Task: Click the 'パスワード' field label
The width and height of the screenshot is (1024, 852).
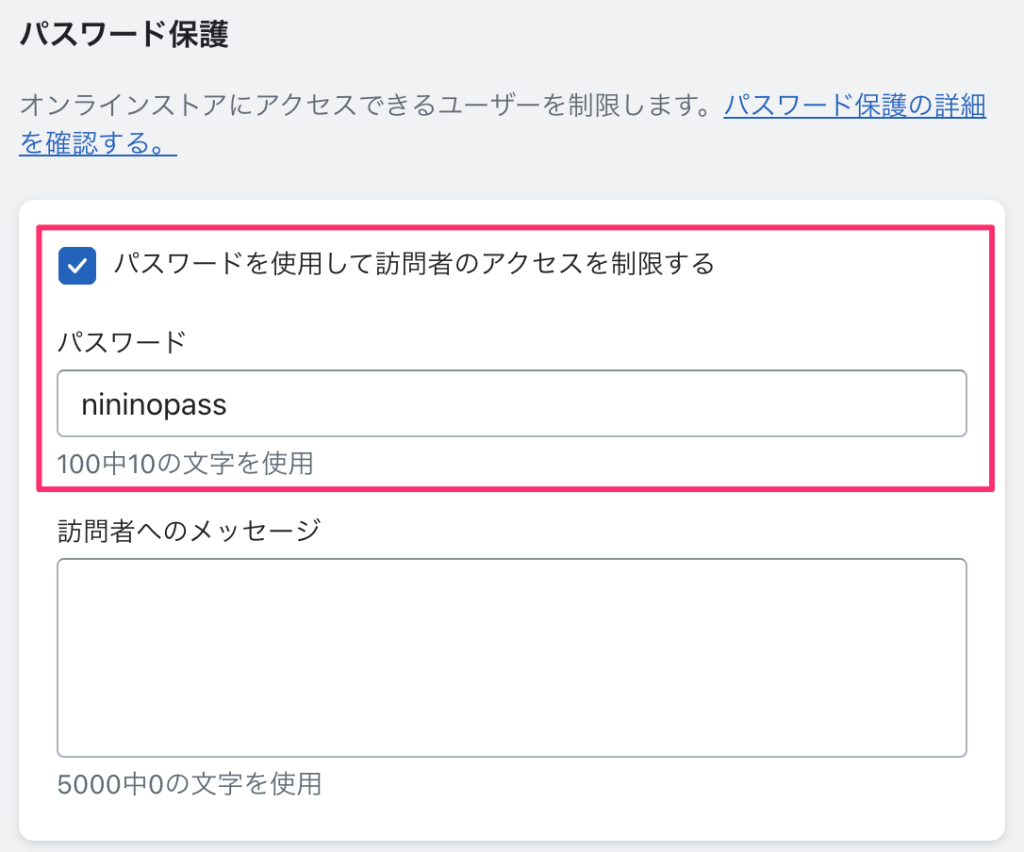Action: (122, 342)
